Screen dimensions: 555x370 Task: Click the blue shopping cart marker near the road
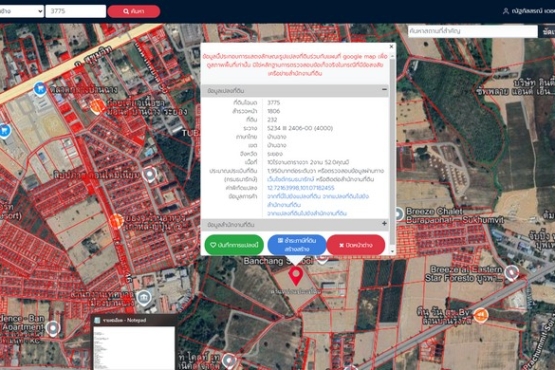point(40,88)
